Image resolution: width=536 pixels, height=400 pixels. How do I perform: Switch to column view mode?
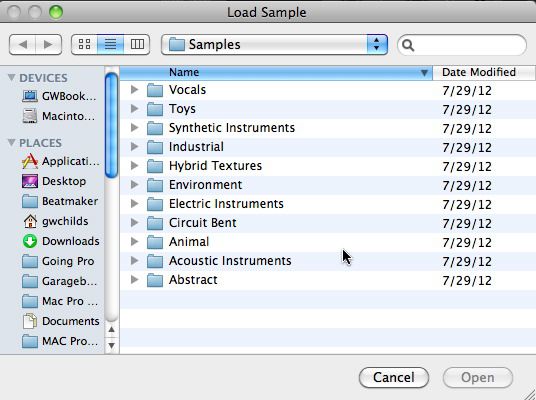pyautogui.click(x=137, y=44)
